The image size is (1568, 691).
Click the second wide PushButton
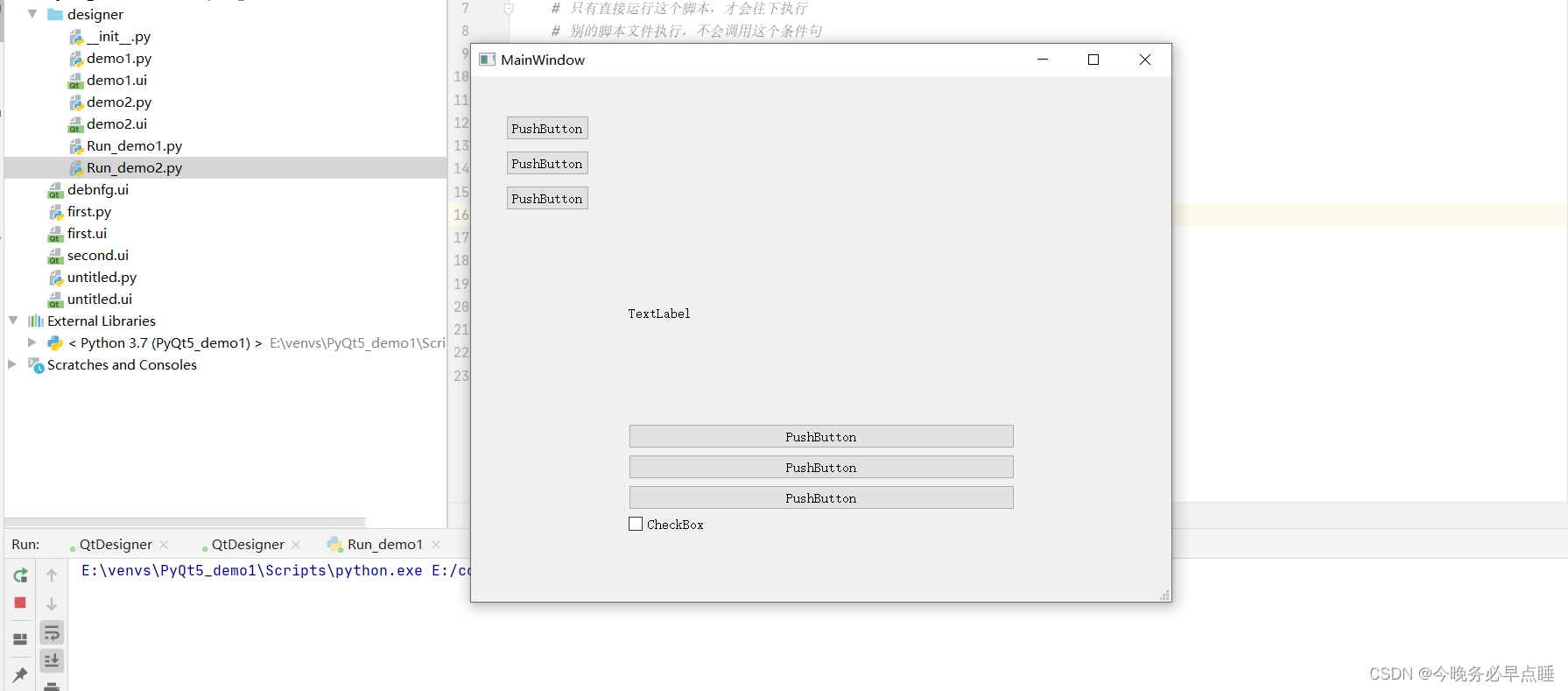tap(821, 468)
